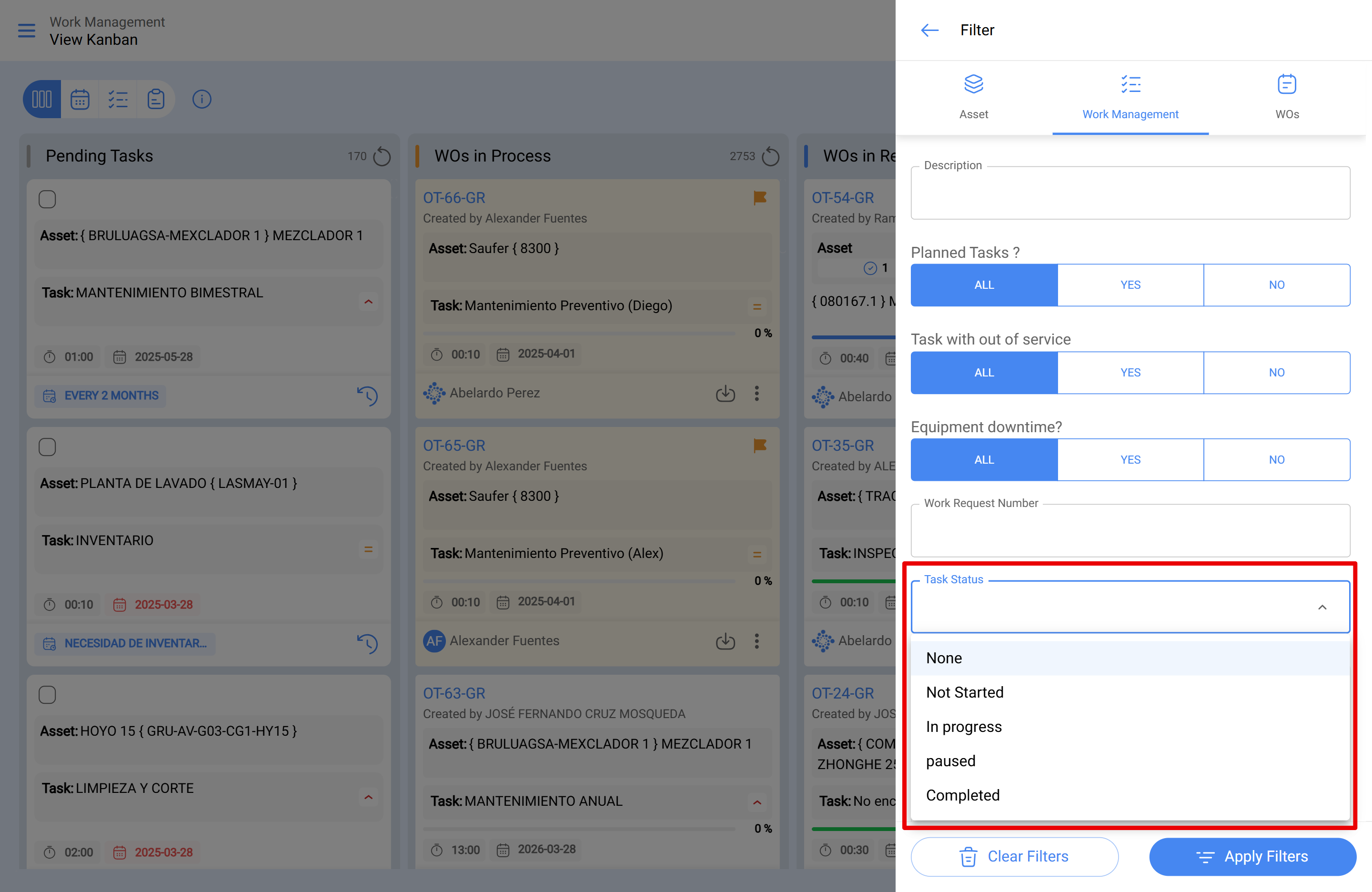Open the hamburger navigation menu
The image size is (1372, 892).
(27, 30)
